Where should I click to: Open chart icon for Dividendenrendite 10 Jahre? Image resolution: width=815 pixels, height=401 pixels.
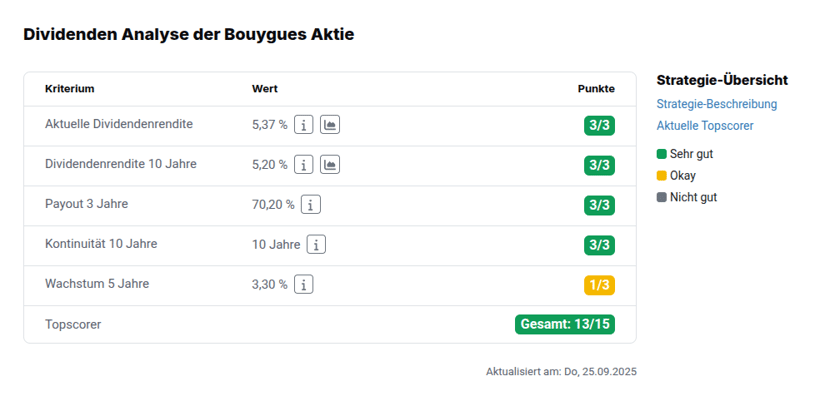point(330,165)
